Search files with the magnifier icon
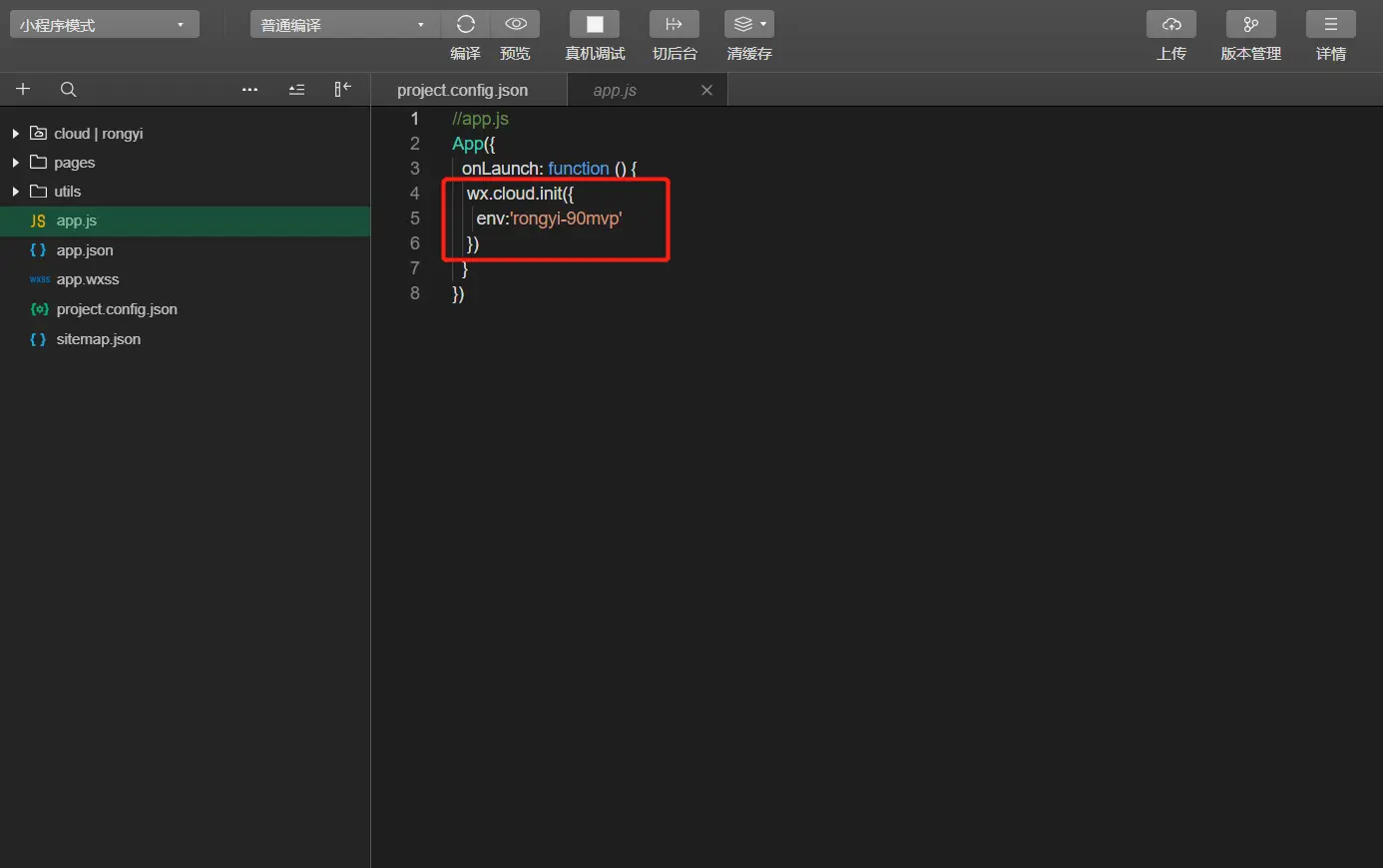 pyautogui.click(x=68, y=89)
